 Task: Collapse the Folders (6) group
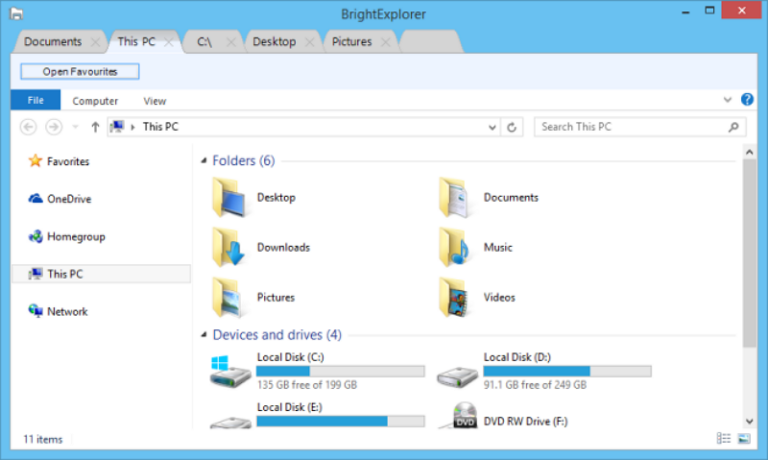point(204,161)
